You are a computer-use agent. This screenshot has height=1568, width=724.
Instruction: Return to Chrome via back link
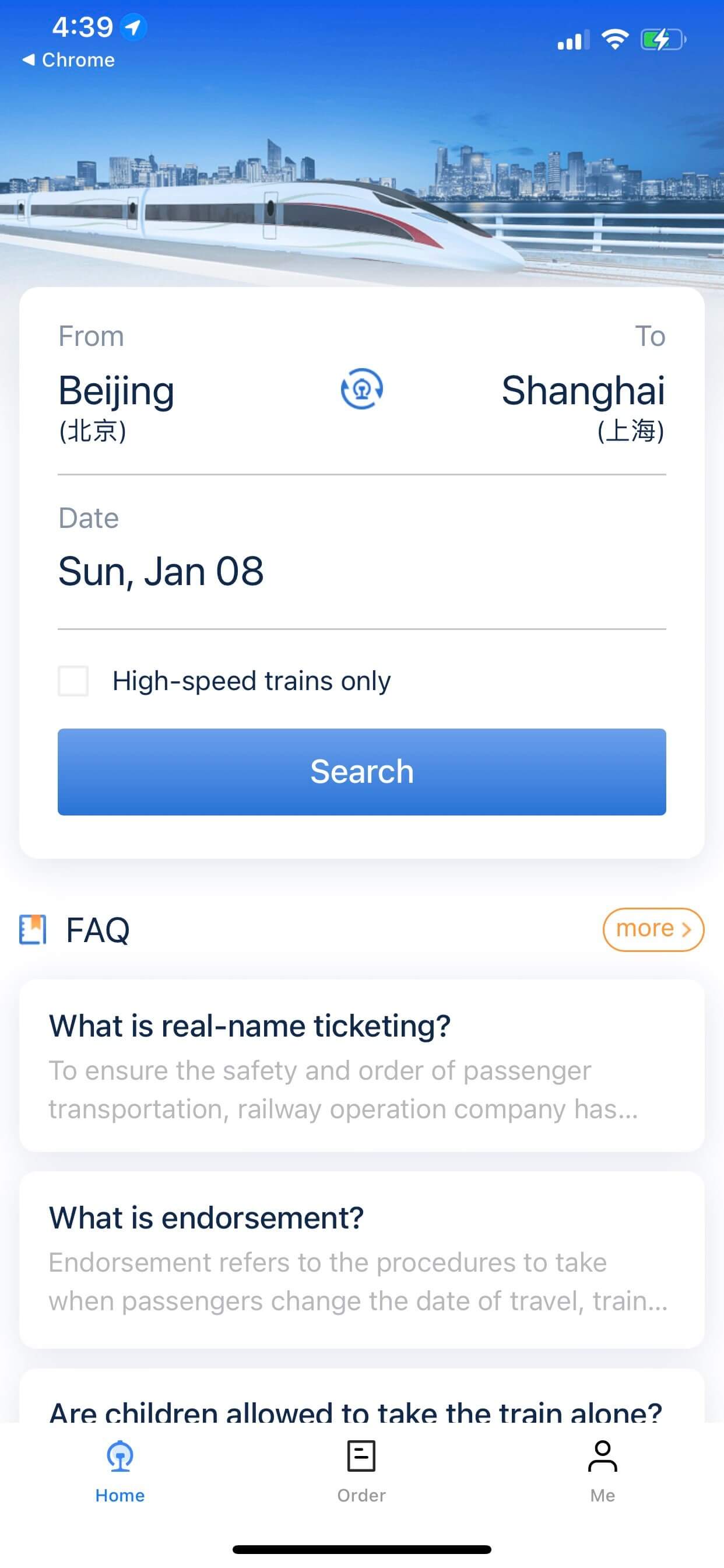69,60
